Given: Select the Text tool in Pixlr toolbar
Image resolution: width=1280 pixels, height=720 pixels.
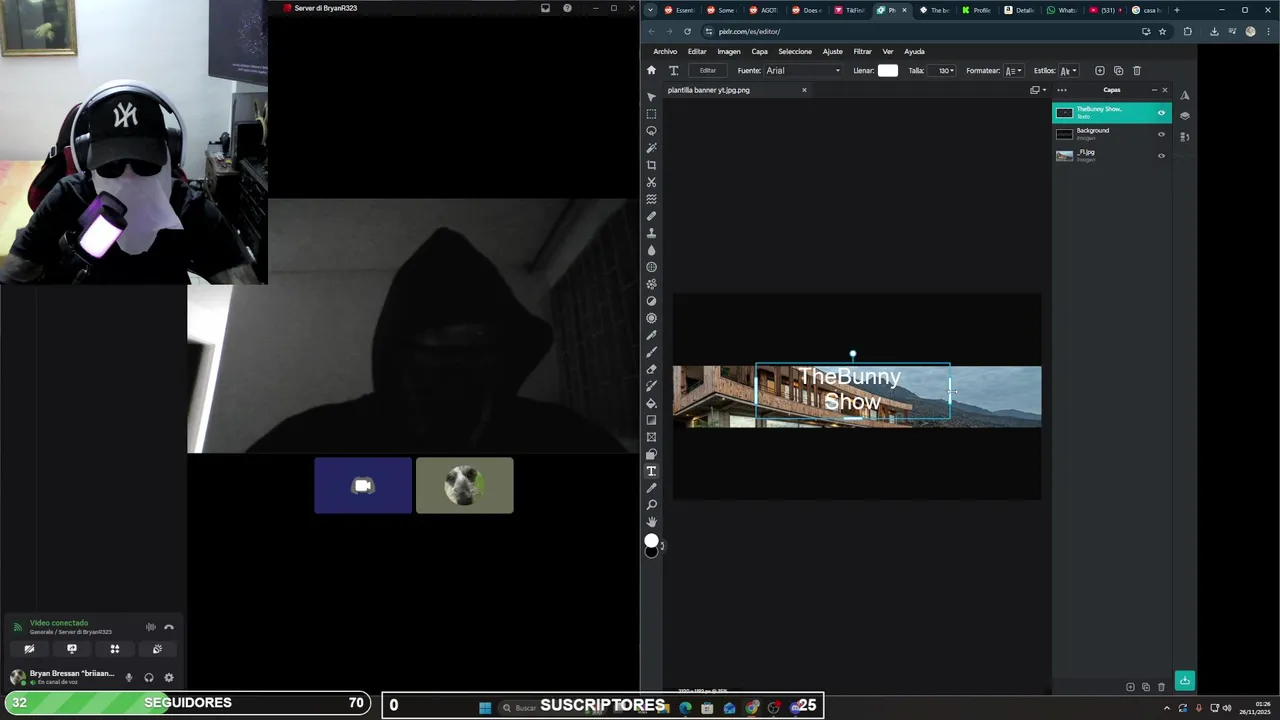Looking at the screenshot, I should point(651,471).
